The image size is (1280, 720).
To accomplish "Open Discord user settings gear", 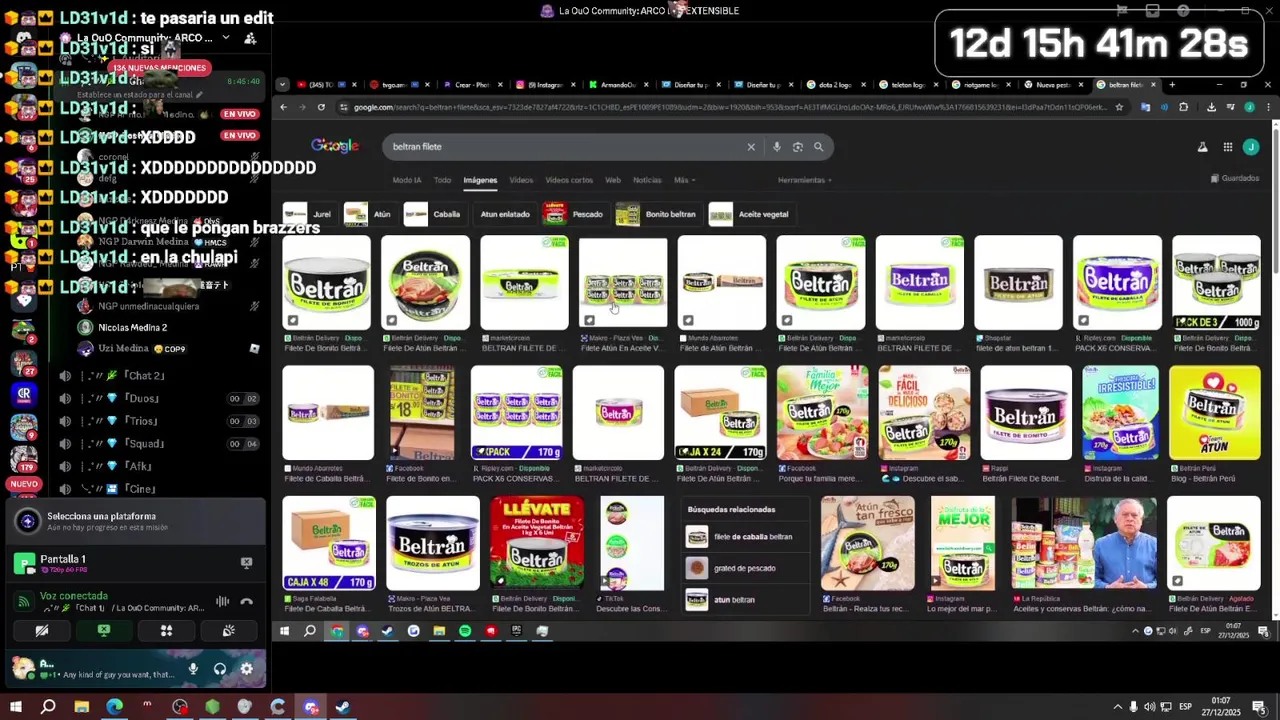I will [247, 669].
